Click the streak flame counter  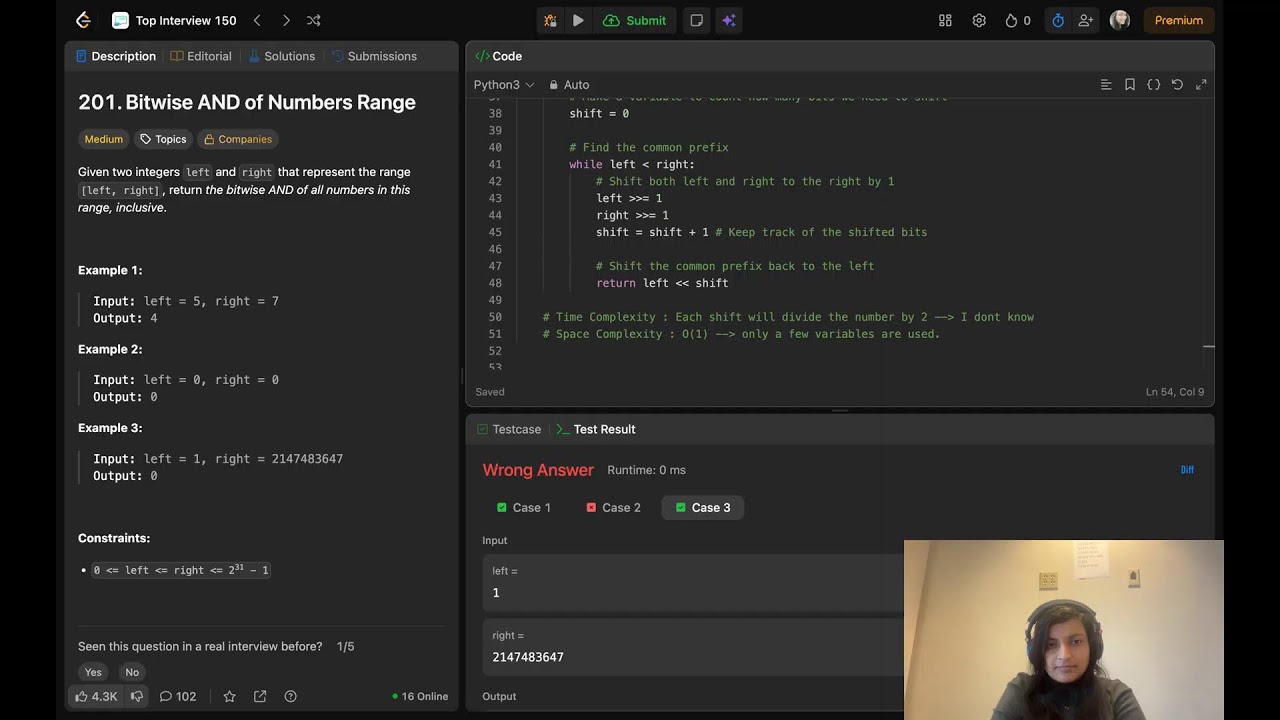(x=1017, y=20)
